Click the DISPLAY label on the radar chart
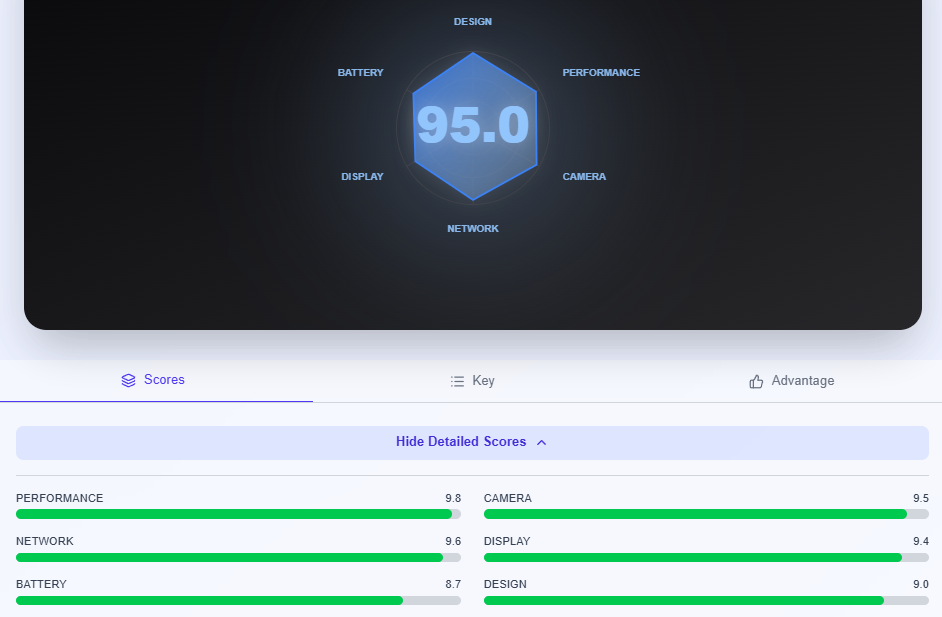The width and height of the screenshot is (942, 617). tap(362, 177)
